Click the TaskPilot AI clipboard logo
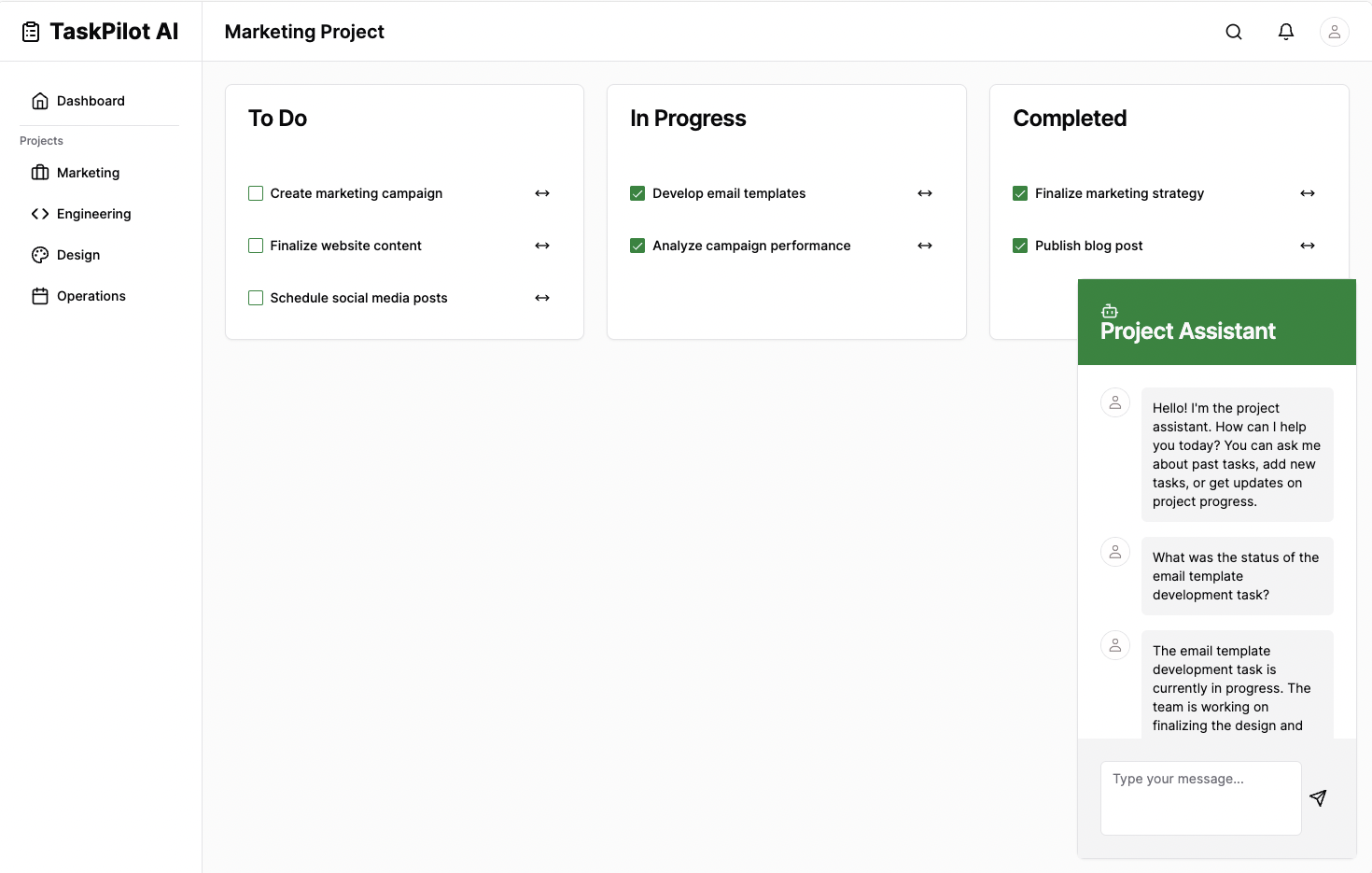Screen dimensions: 1372x873 31,30
